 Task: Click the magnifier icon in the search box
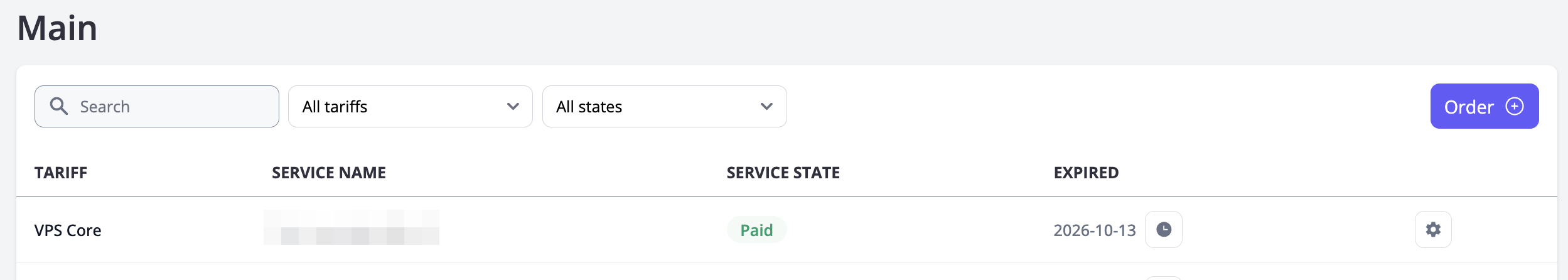[x=59, y=106]
